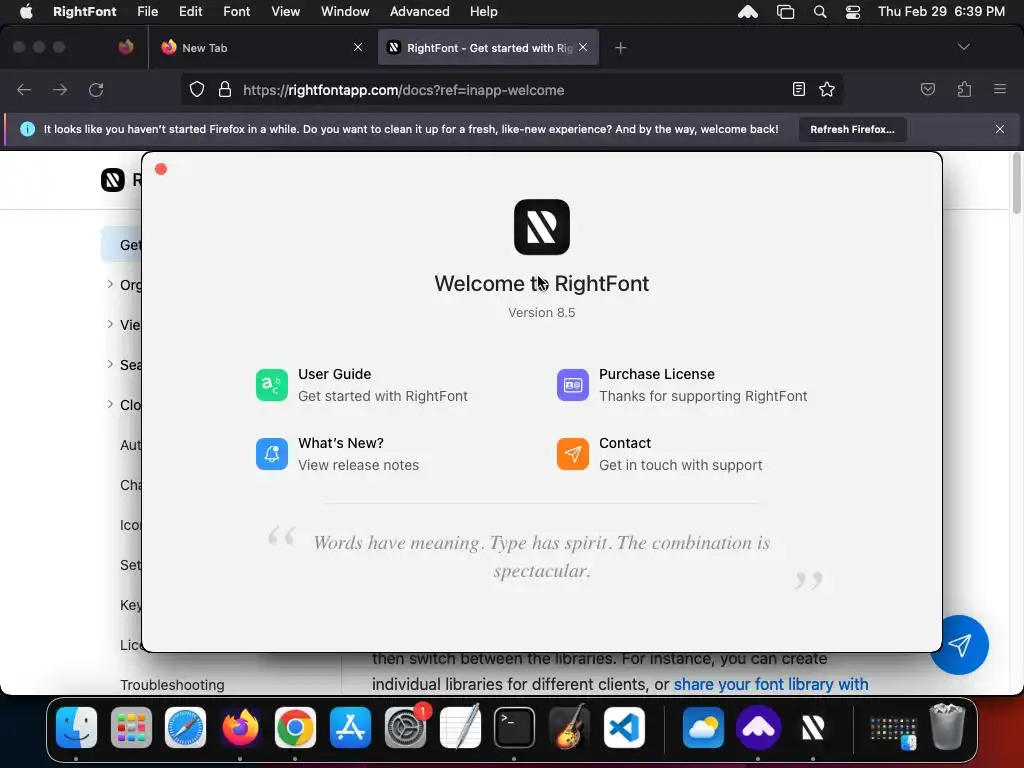Open Firefox tracking protection shield
The height and width of the screenshot is (768, 1024).
tap(197, 89)
